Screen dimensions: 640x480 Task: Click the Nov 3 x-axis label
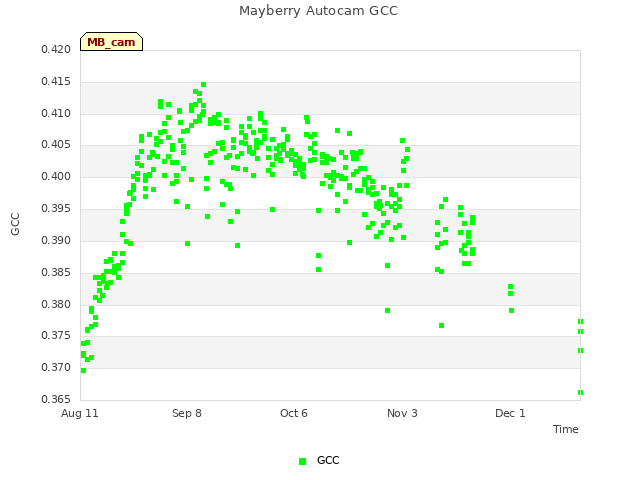(x=402, y=413)
